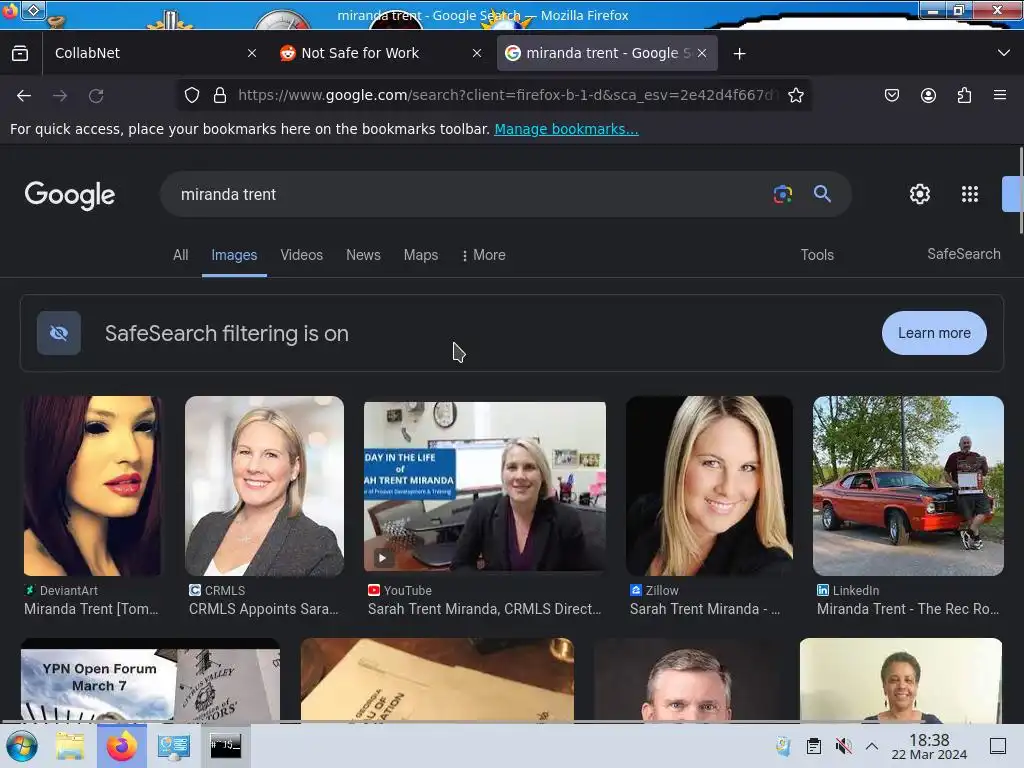View site security padlock info
The height and width of the screenshot is (768, 1024).
tap(220, 95)
